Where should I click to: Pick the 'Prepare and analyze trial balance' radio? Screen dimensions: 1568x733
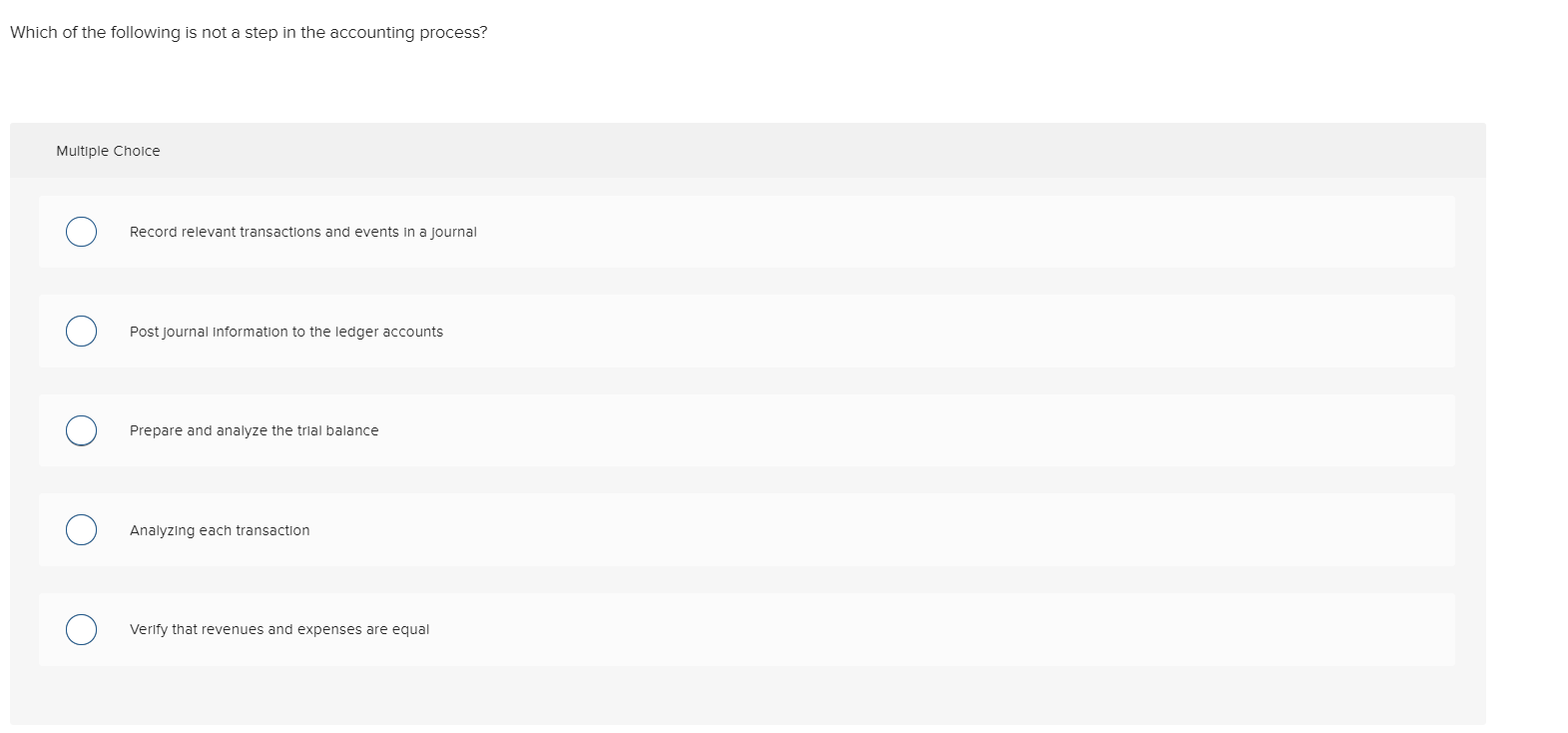point(82,430)
